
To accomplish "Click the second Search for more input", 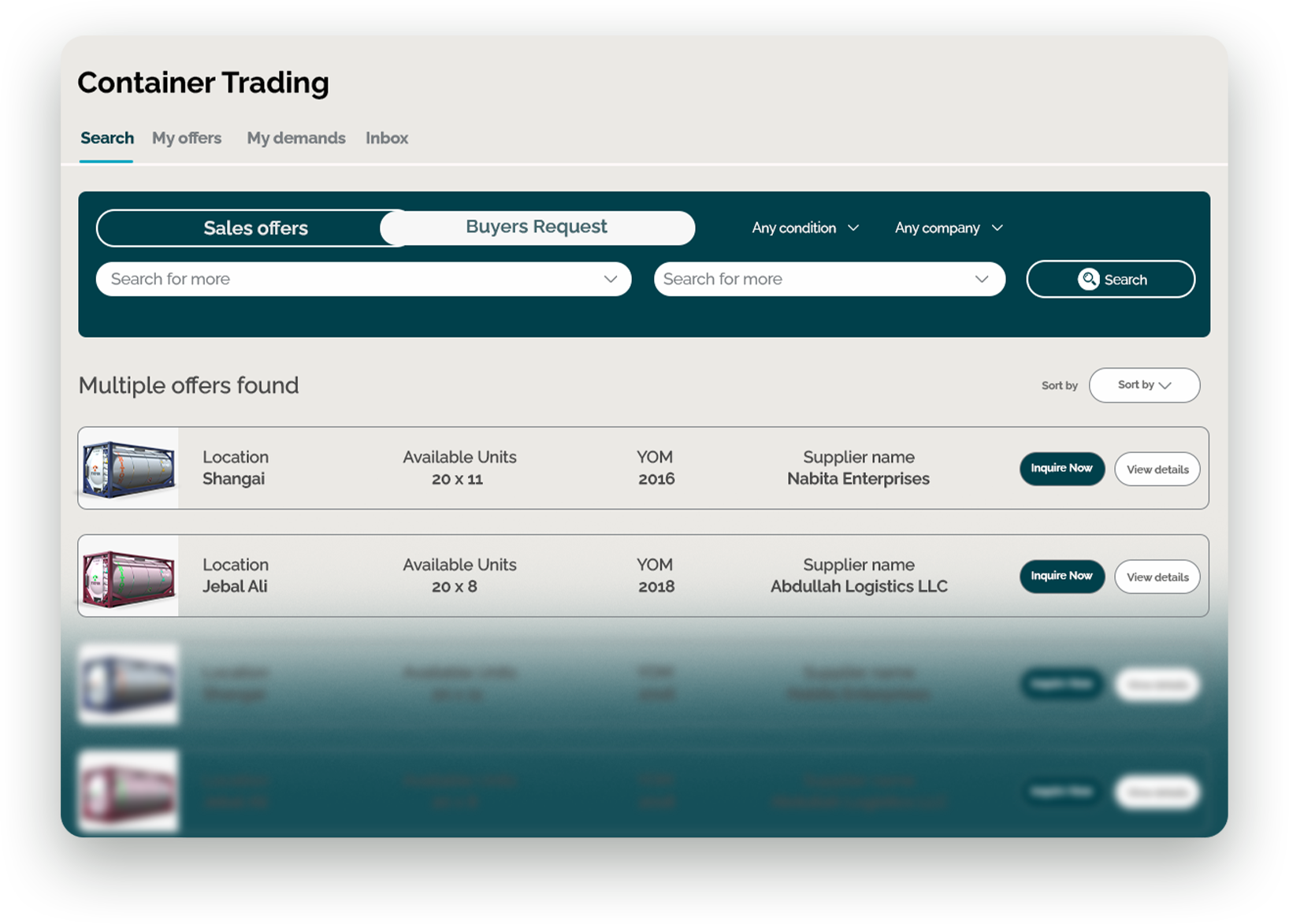I will [x=812, y=279].
